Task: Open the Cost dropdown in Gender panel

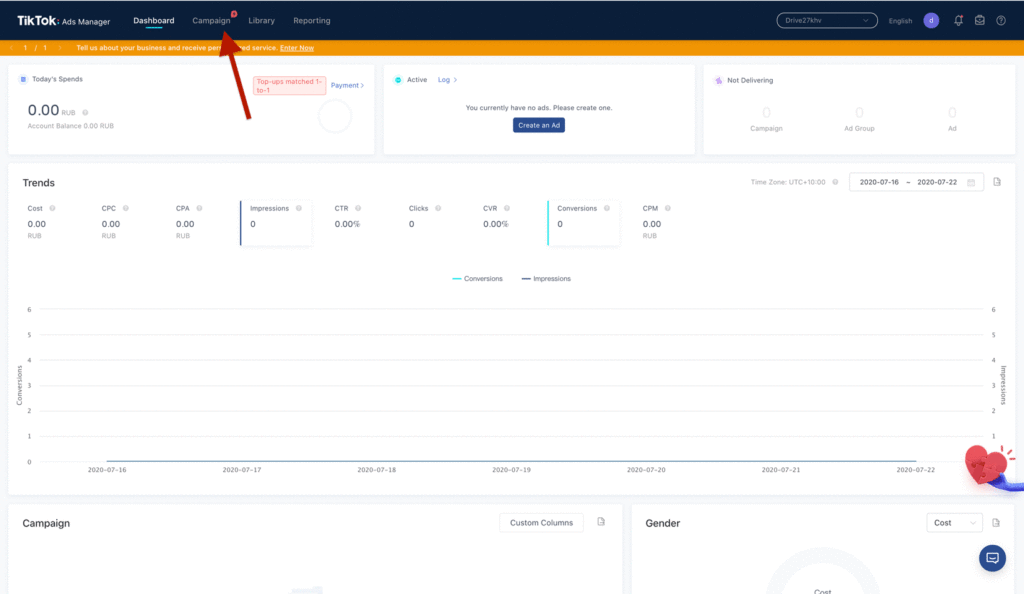Action: coord(955,522)
